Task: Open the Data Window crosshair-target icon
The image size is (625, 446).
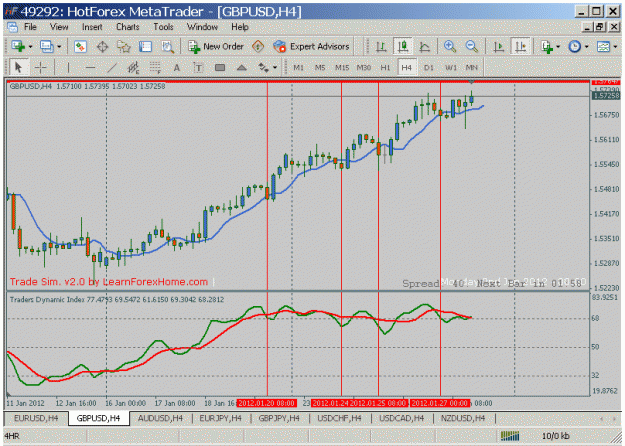Action: point(102,47)
